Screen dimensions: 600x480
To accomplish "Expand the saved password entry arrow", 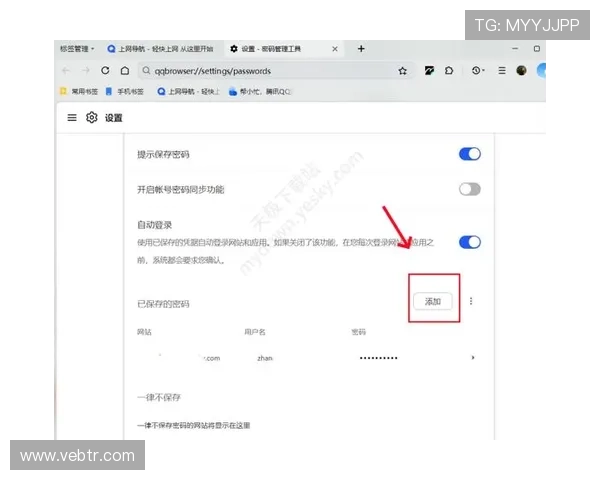I will [x=473, y=358].
